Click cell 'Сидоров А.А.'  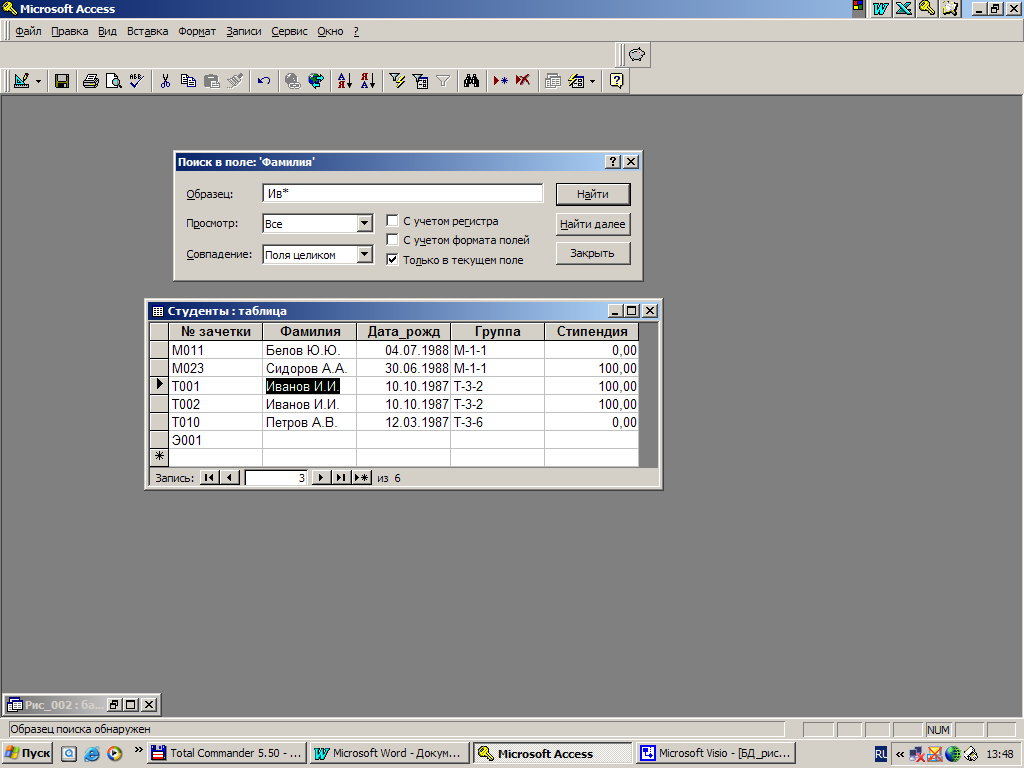(x=310, y=368)
